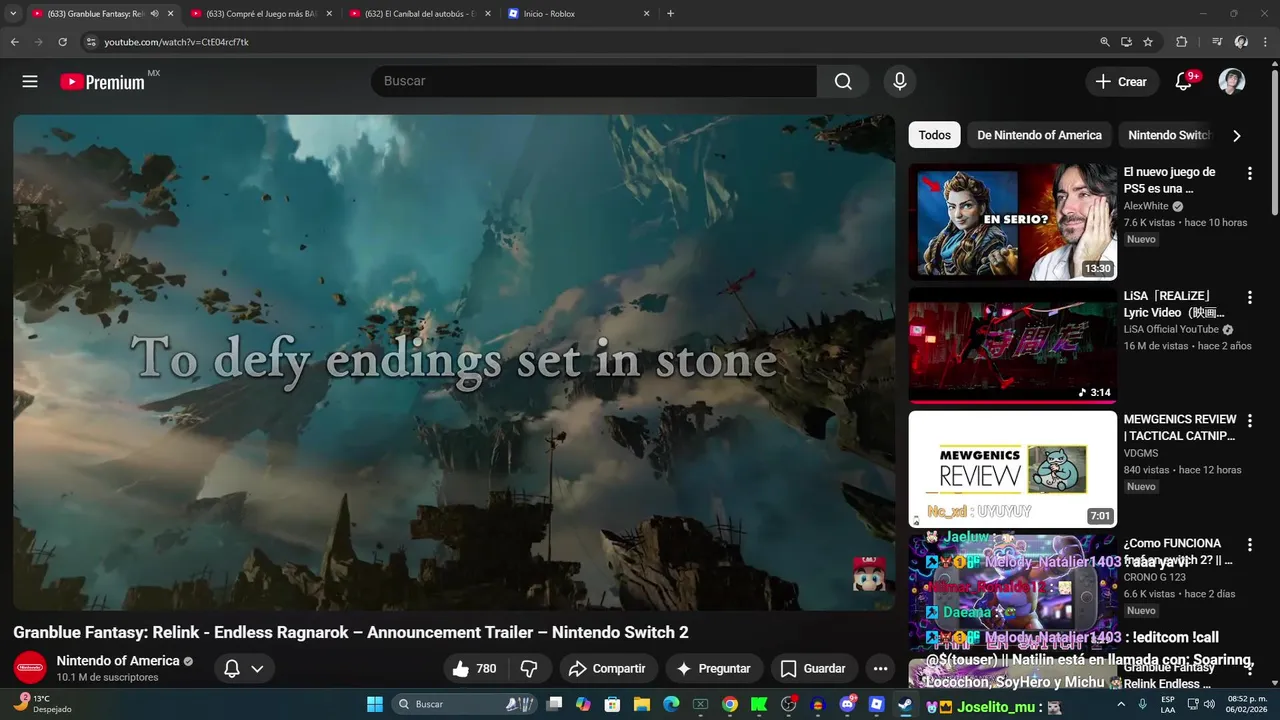Open Discord from the taskbar
Viewport: 1280px width, 720px height.
pyautogui.click(x=848, y=704)
